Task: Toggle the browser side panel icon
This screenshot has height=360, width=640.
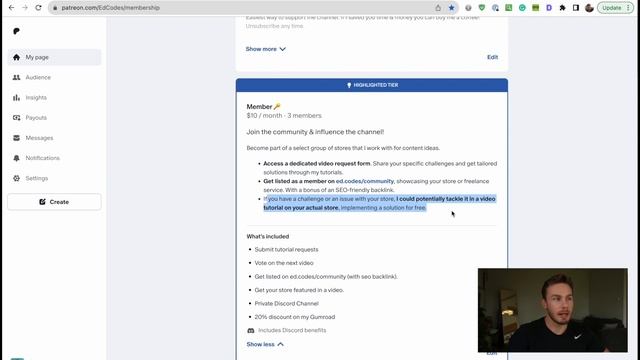Action: [x=576, y=8]
